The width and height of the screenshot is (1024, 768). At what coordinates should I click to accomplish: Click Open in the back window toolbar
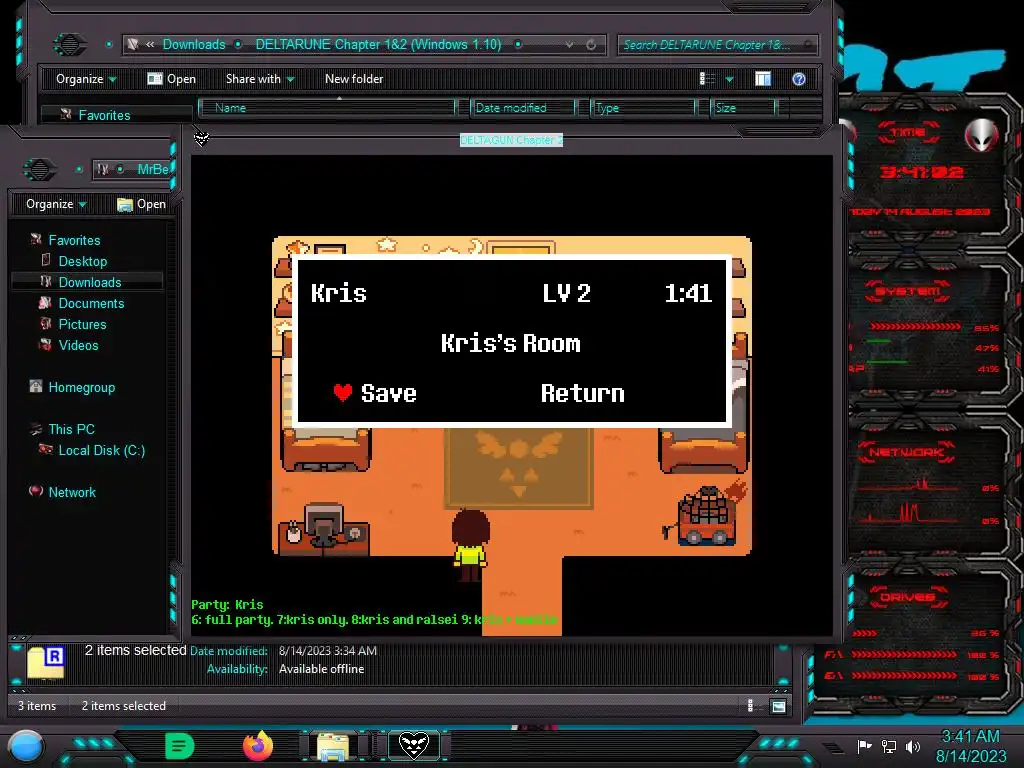tap(172, 79)
